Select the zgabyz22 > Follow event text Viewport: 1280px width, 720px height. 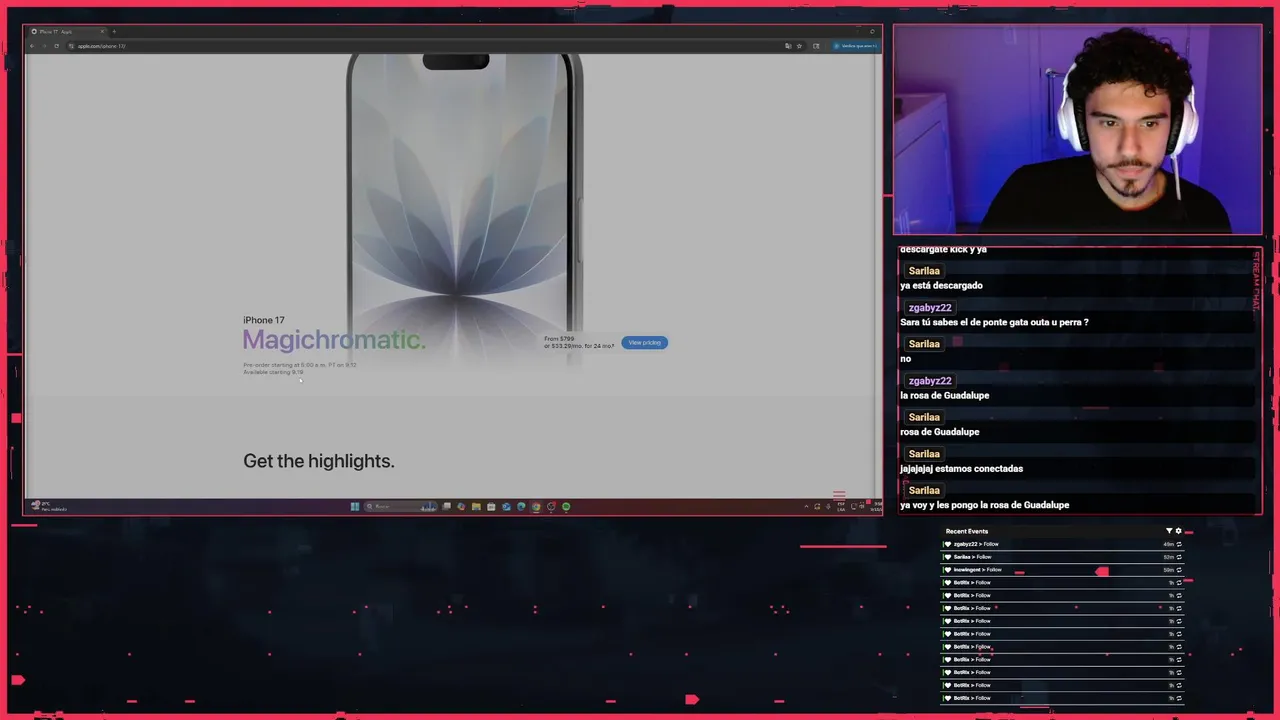click(x=976, y=544)
